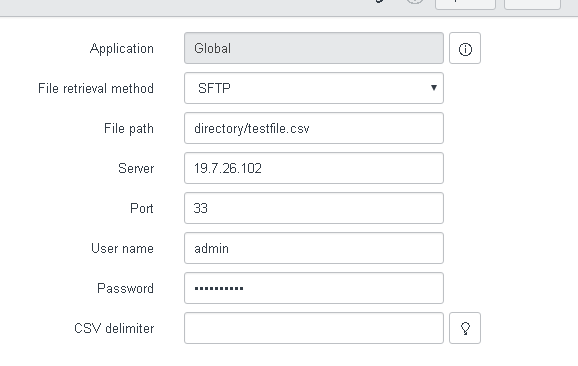
Task: Click the 'File retrieval method' label
Action: [x=96, y=88]
